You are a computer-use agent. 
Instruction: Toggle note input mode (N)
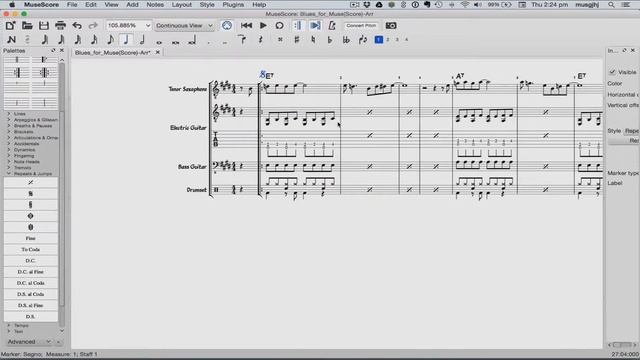coord(11,40)
